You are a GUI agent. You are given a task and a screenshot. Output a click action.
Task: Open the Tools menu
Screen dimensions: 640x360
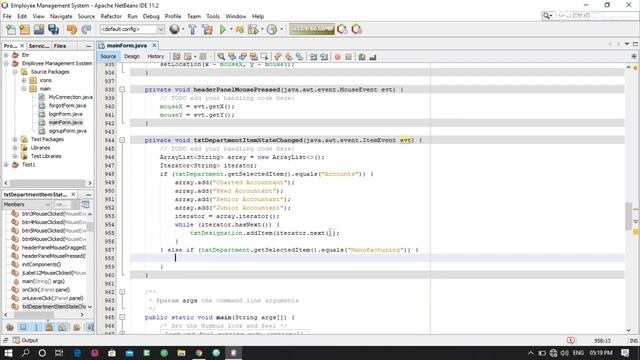[213, 16]
